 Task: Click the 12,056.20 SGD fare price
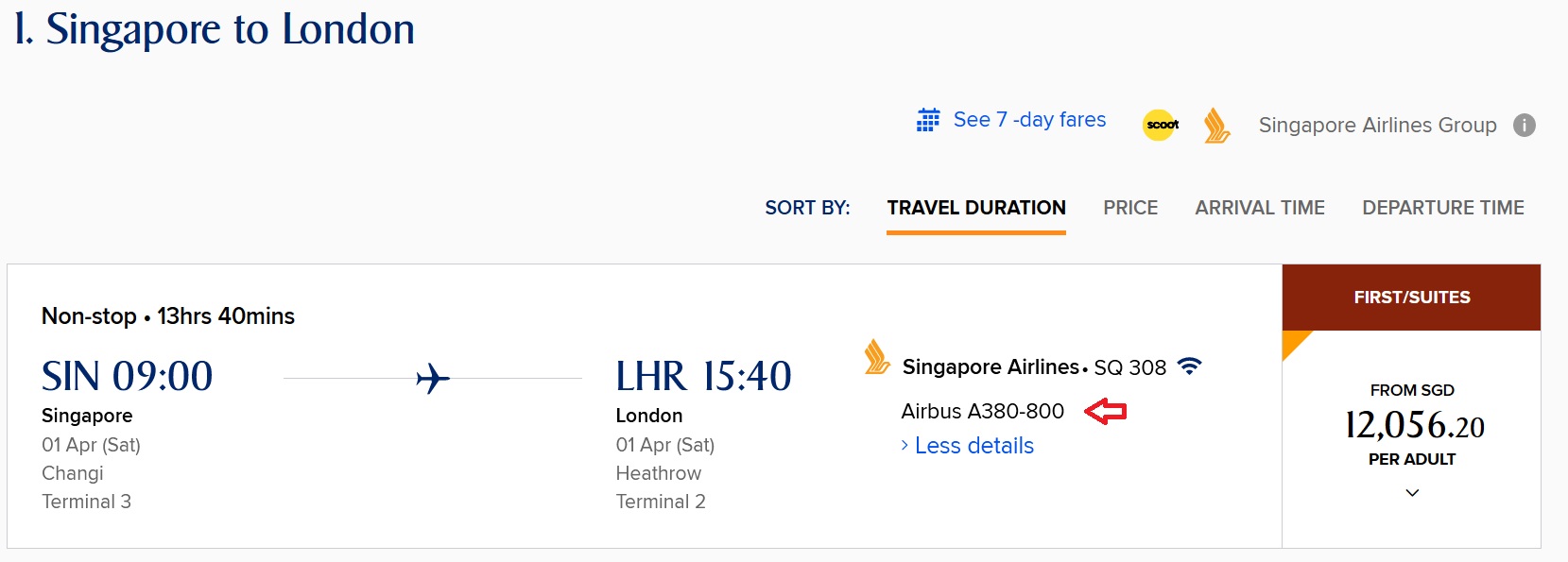point(1414,426)
